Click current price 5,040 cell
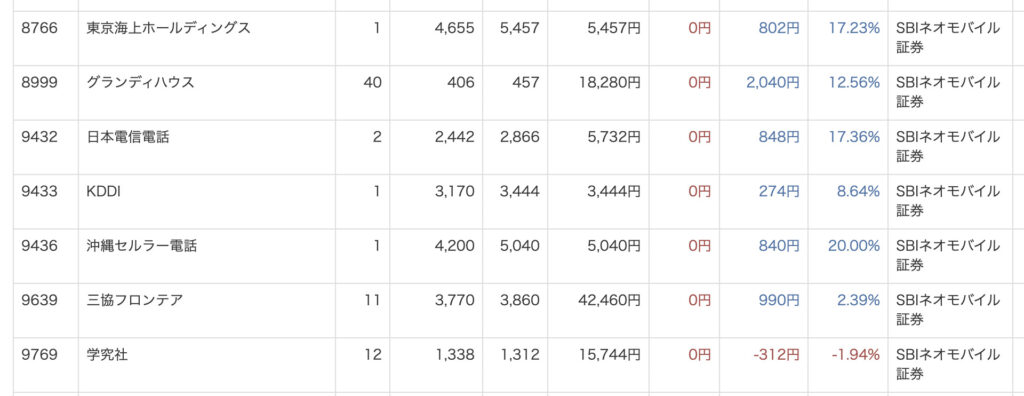Viewport: 1024px width, 396px height. click(x=520, y=246)
